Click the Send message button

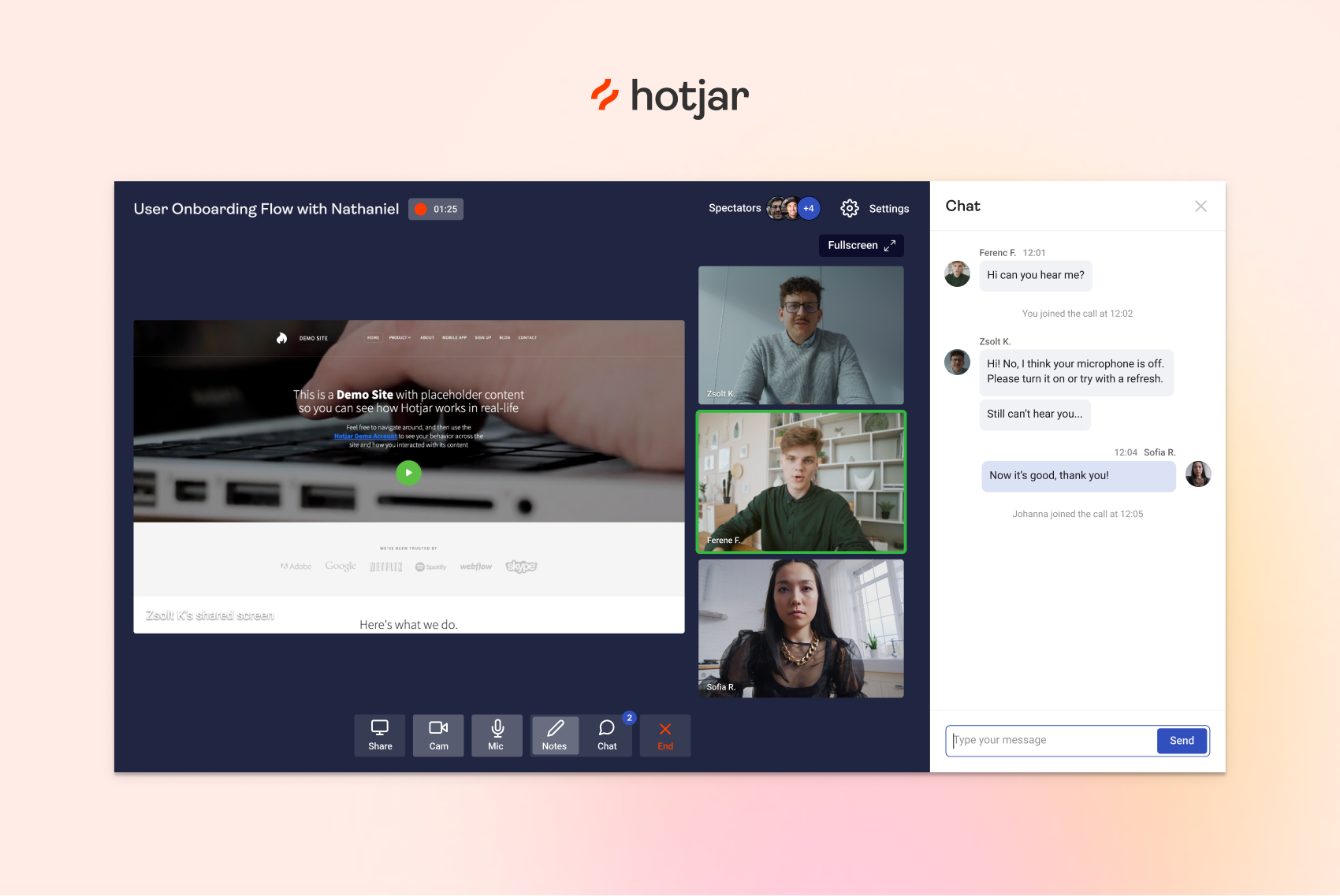point(1182,741)
